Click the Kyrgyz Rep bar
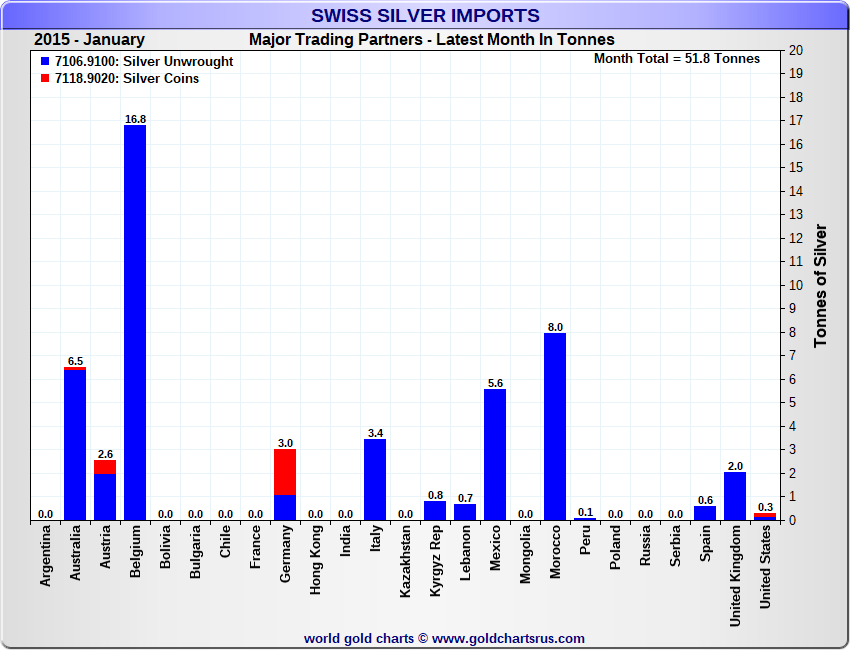Image resolution: width=850 pixels, height=650 pixels. pos(435,511)
